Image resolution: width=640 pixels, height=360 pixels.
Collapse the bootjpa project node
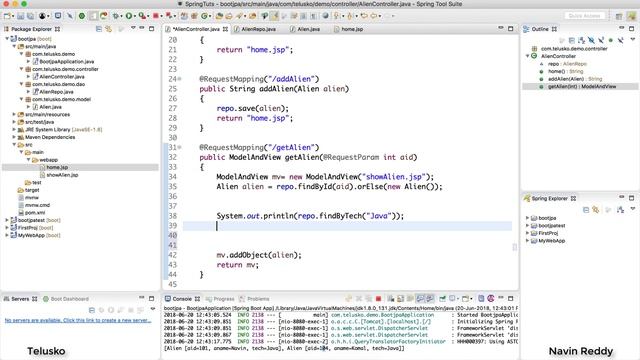[7, 39]
